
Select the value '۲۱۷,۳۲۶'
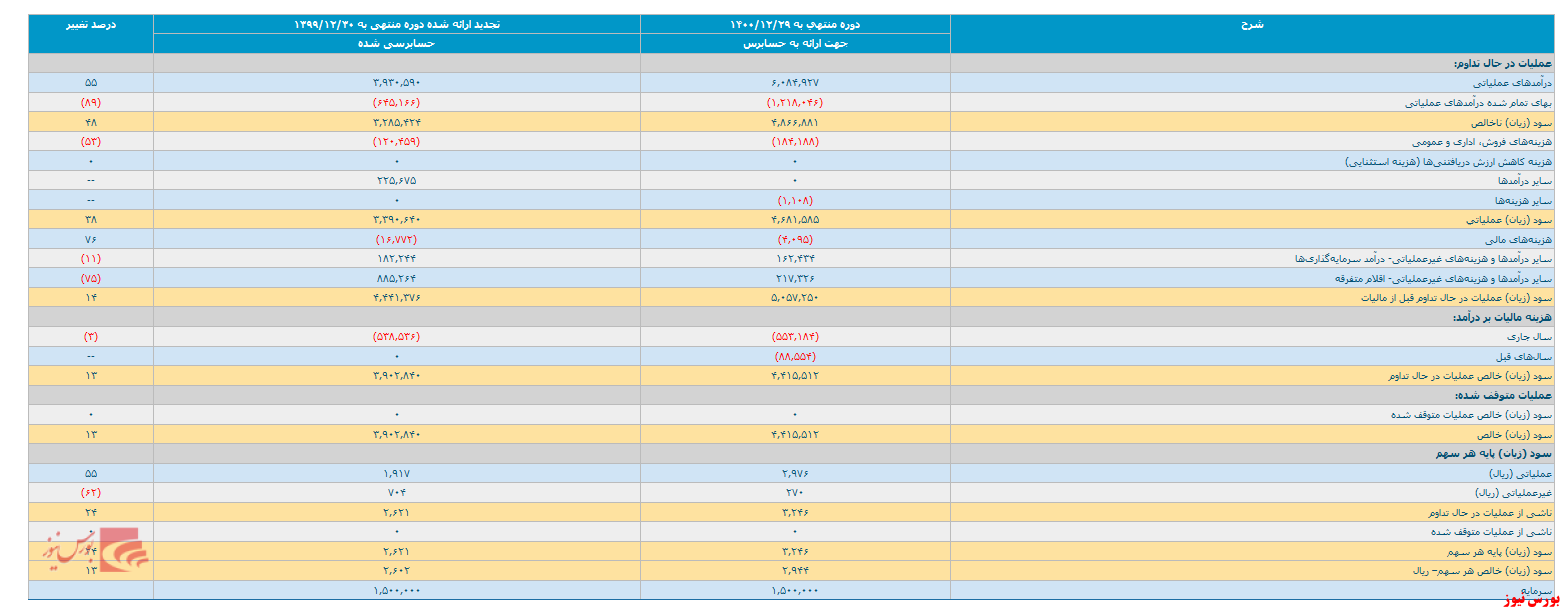(x=795, y=279)
